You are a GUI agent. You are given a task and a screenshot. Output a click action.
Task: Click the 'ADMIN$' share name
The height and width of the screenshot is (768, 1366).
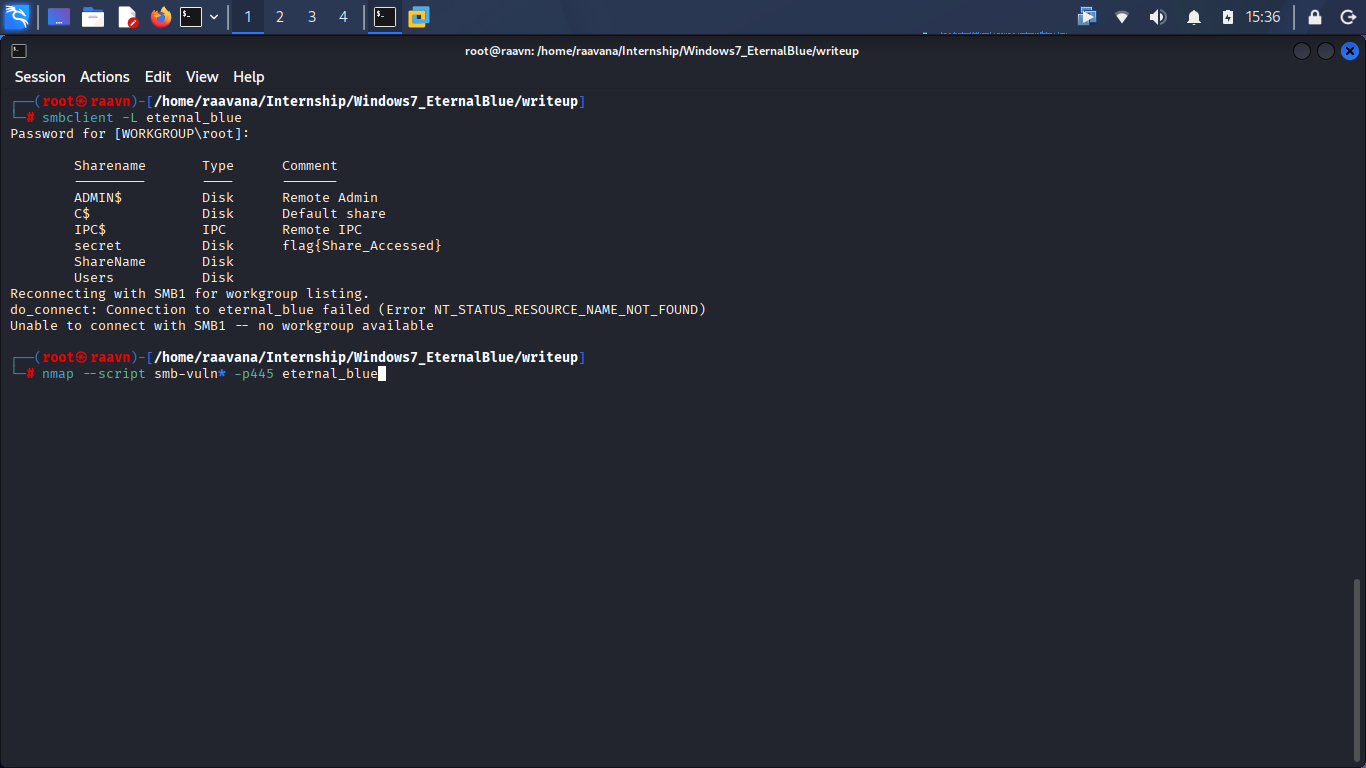pos(98,198)
